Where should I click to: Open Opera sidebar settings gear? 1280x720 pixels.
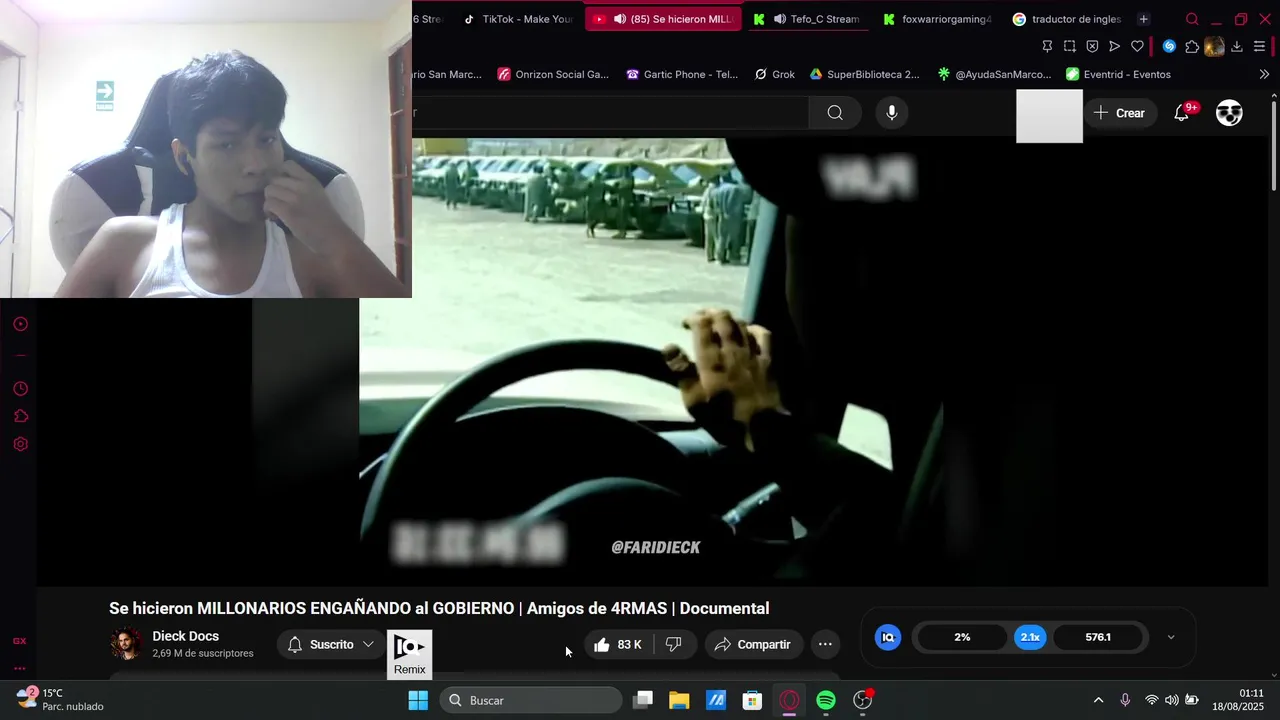[x=20, y=445]
